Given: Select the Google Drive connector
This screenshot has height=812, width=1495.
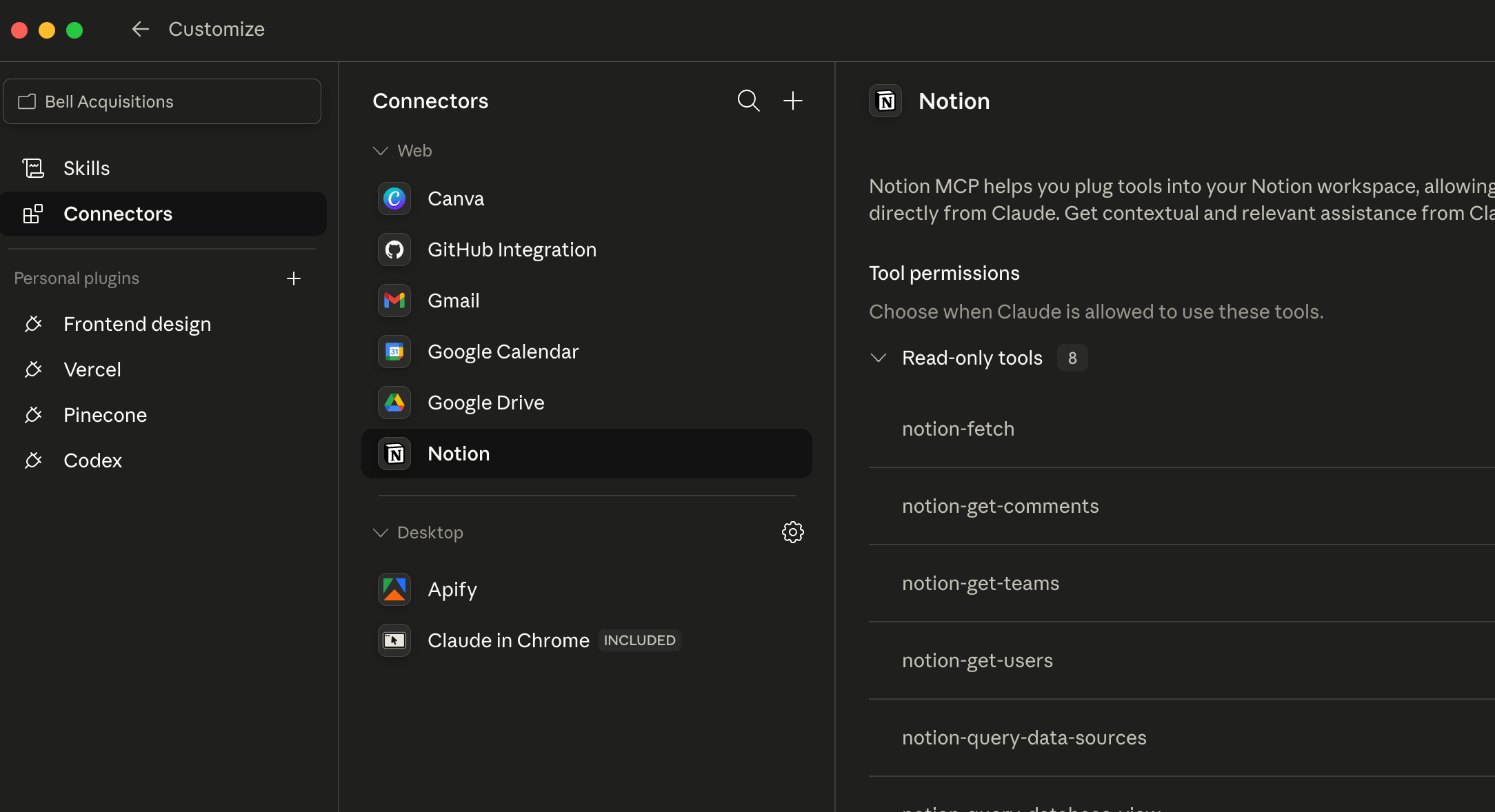Looking at the screenshot, I should (x=587, y=403).
